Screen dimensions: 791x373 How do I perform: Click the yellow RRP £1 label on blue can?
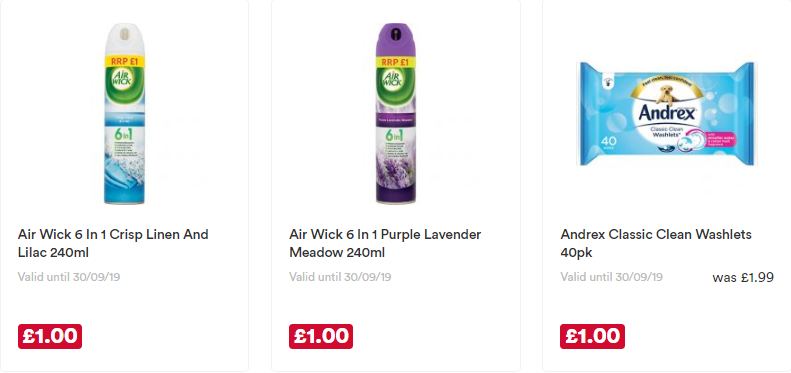click(x=124, y=62)
